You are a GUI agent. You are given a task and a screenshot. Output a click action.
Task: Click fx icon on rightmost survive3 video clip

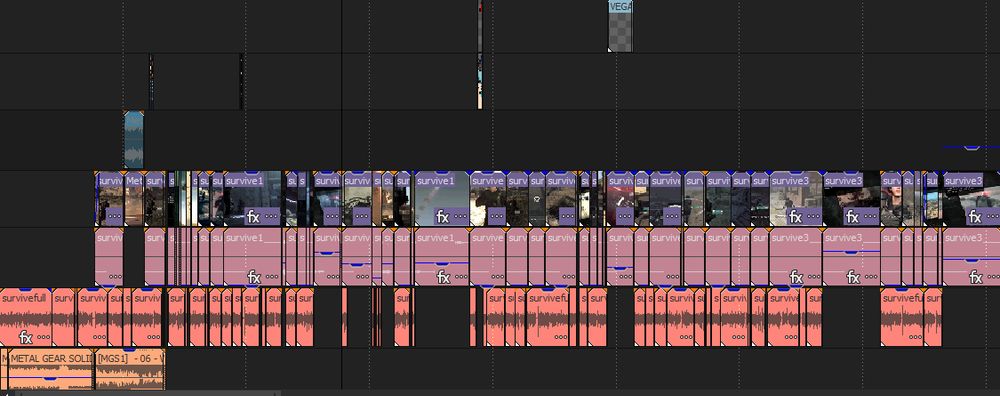(975, 217)
